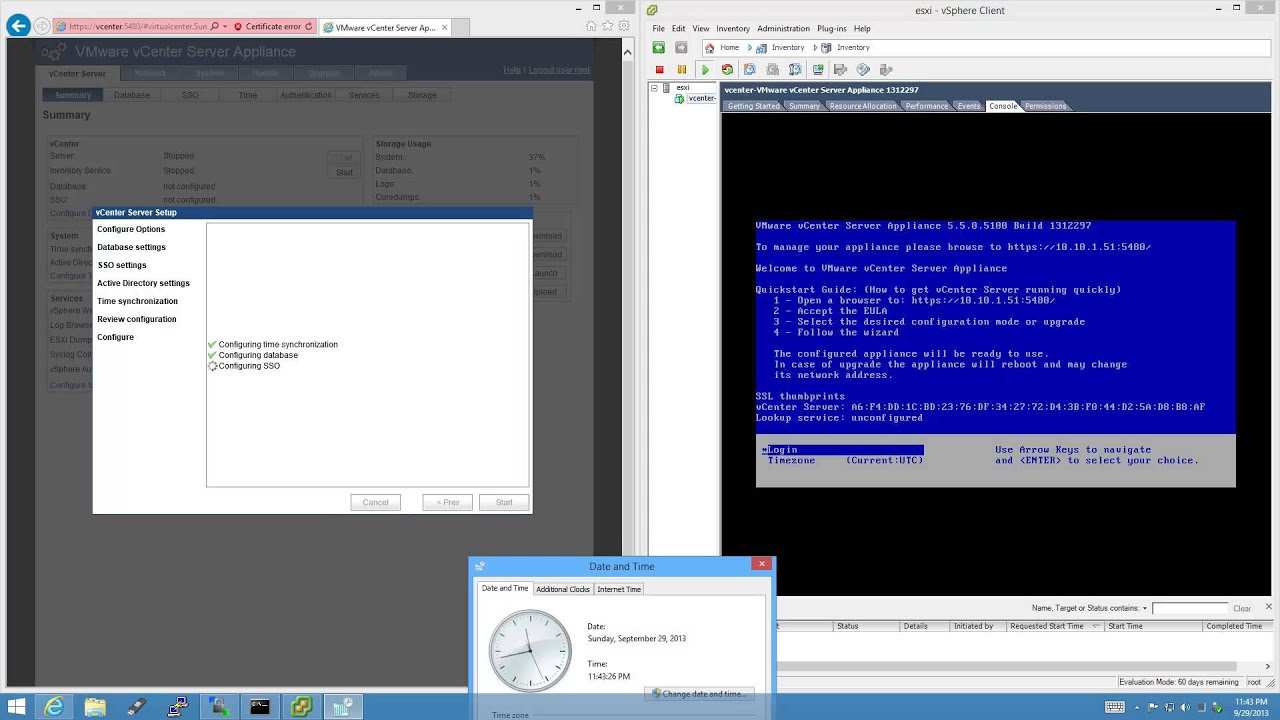The height and width of the screenshot is (720, 1280).
Task: Switch to the Performance tab
Action: [x=927, y=106]
